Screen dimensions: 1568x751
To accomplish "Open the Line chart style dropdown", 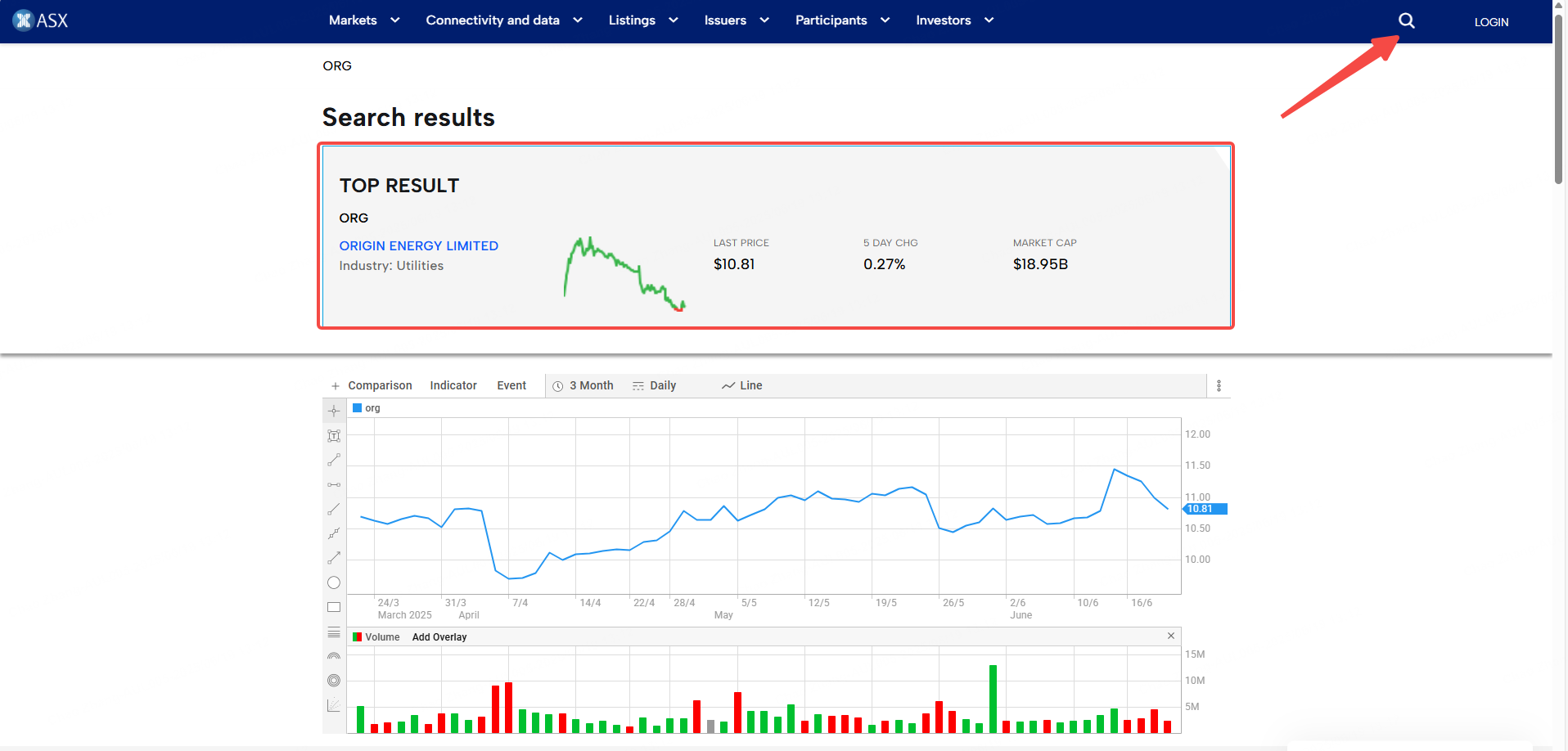I will coord(742,385).
